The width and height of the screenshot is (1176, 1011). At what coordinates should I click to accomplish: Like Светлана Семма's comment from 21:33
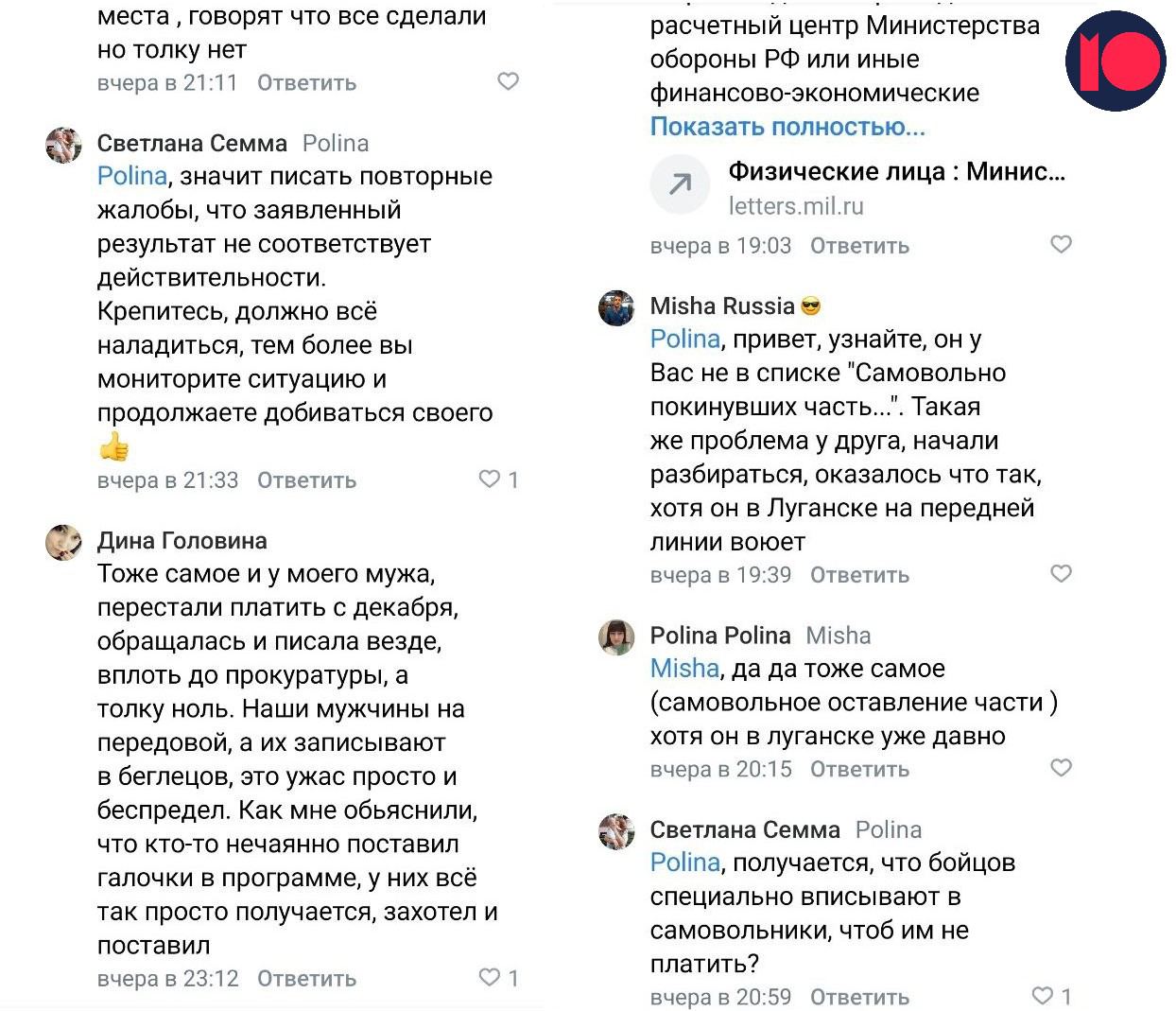(x=490, y=479)
